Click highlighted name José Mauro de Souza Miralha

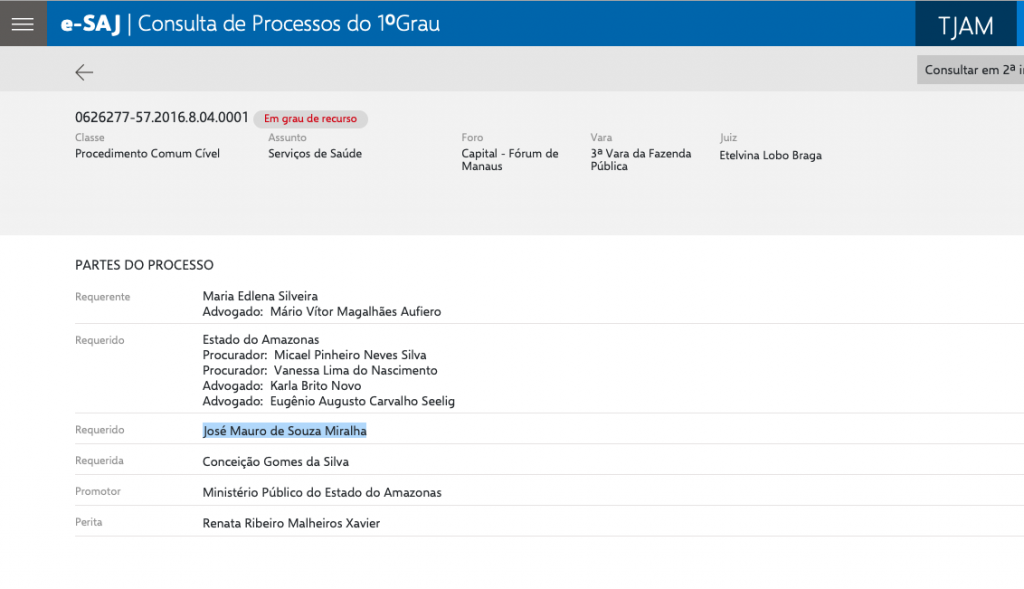[x=285, y=431]
